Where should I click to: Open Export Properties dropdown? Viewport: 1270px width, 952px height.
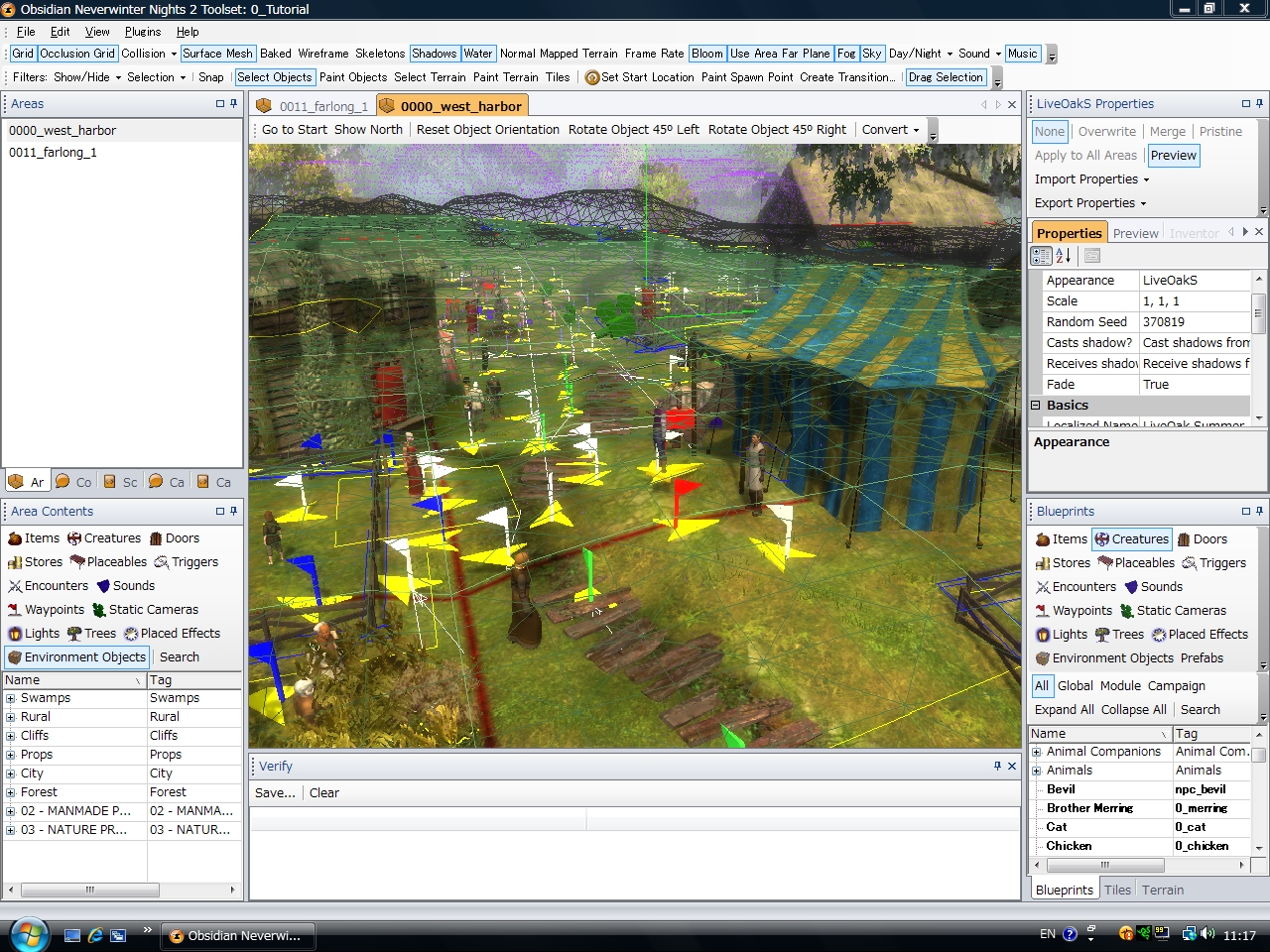pos(1089,203)
